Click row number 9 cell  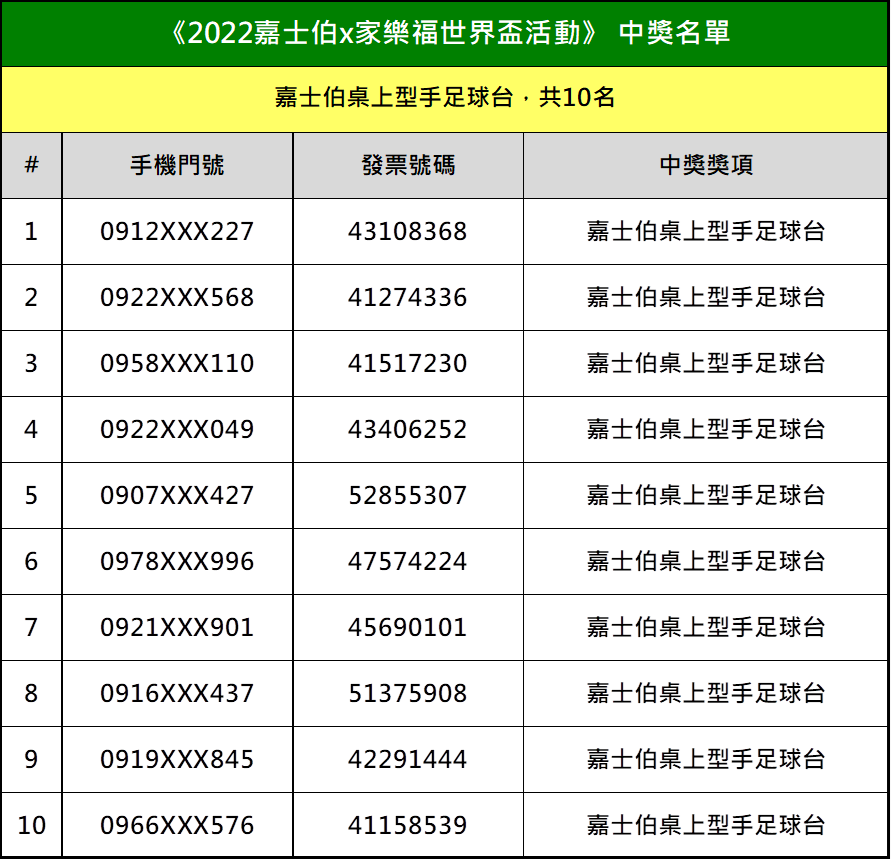(x=31, y=759)
